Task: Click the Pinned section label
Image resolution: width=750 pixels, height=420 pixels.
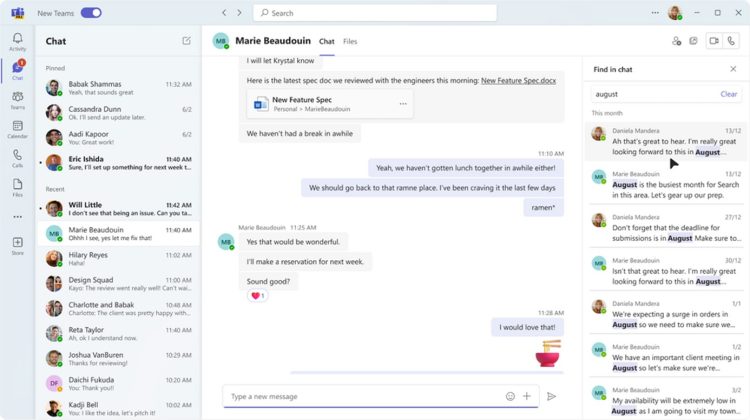Action: point(55,68)
